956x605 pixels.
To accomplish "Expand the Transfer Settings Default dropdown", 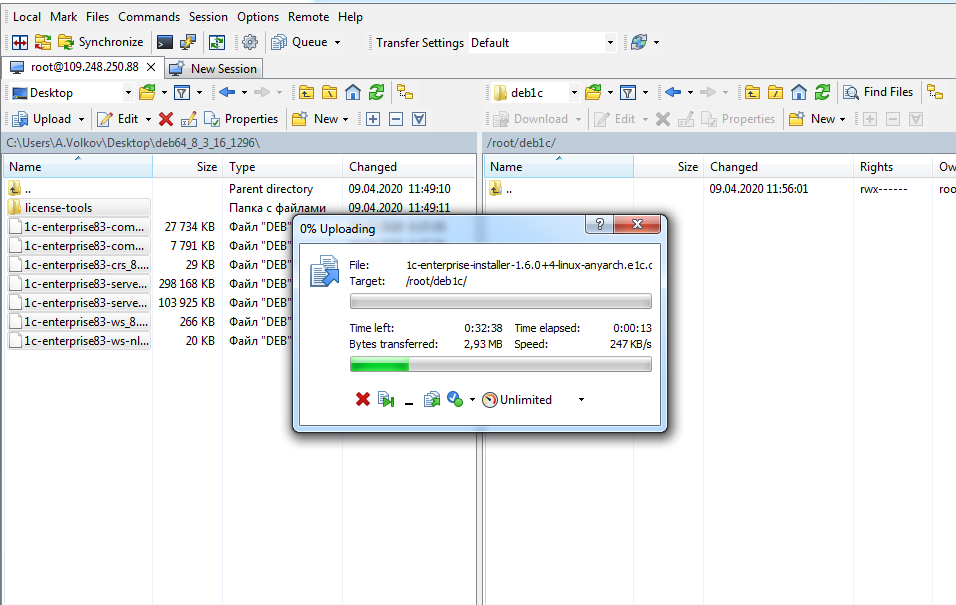I will (x=610, y=43).
